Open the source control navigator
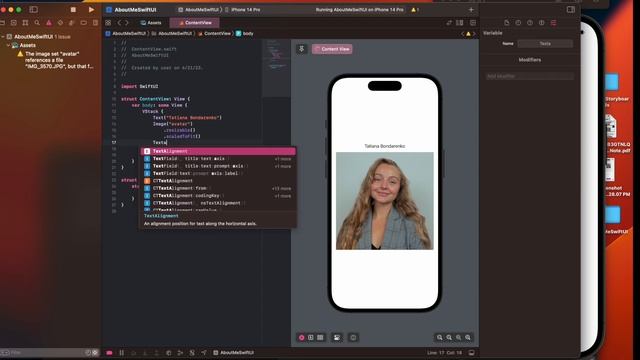640x360 pixels. click(x=13, y=23)
